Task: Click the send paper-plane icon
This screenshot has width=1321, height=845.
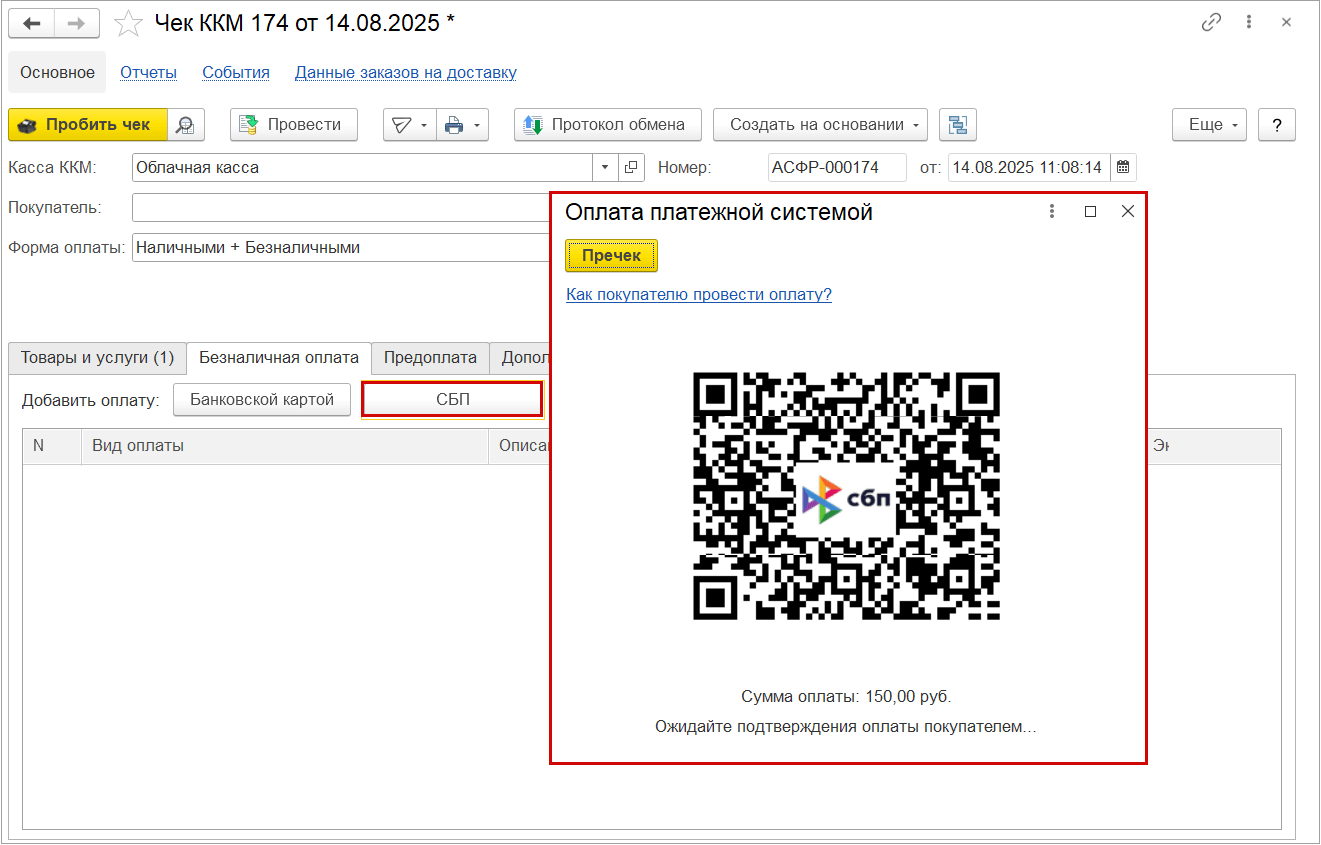Action: (x=401, y=125)
